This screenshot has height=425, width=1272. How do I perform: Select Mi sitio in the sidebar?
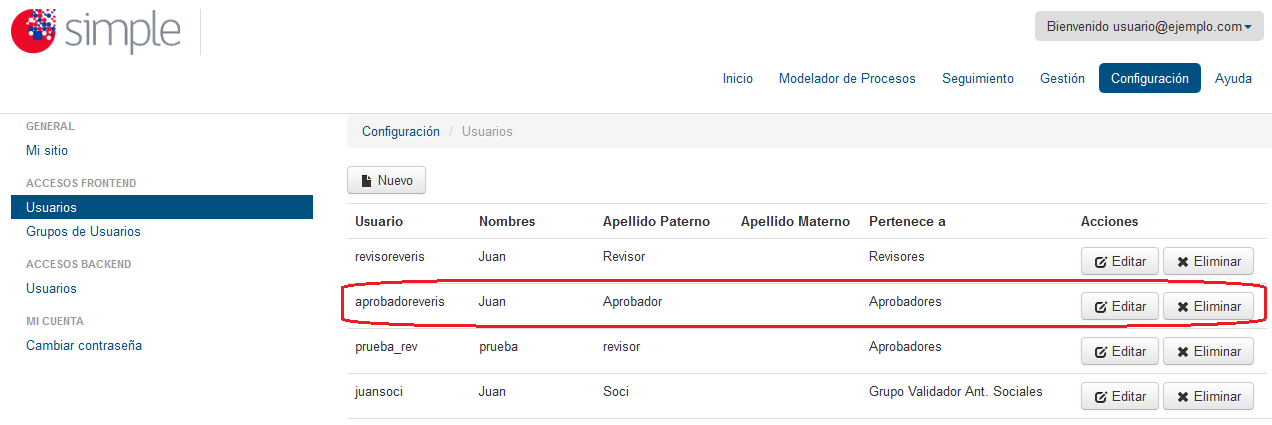(x=47, y=150)
